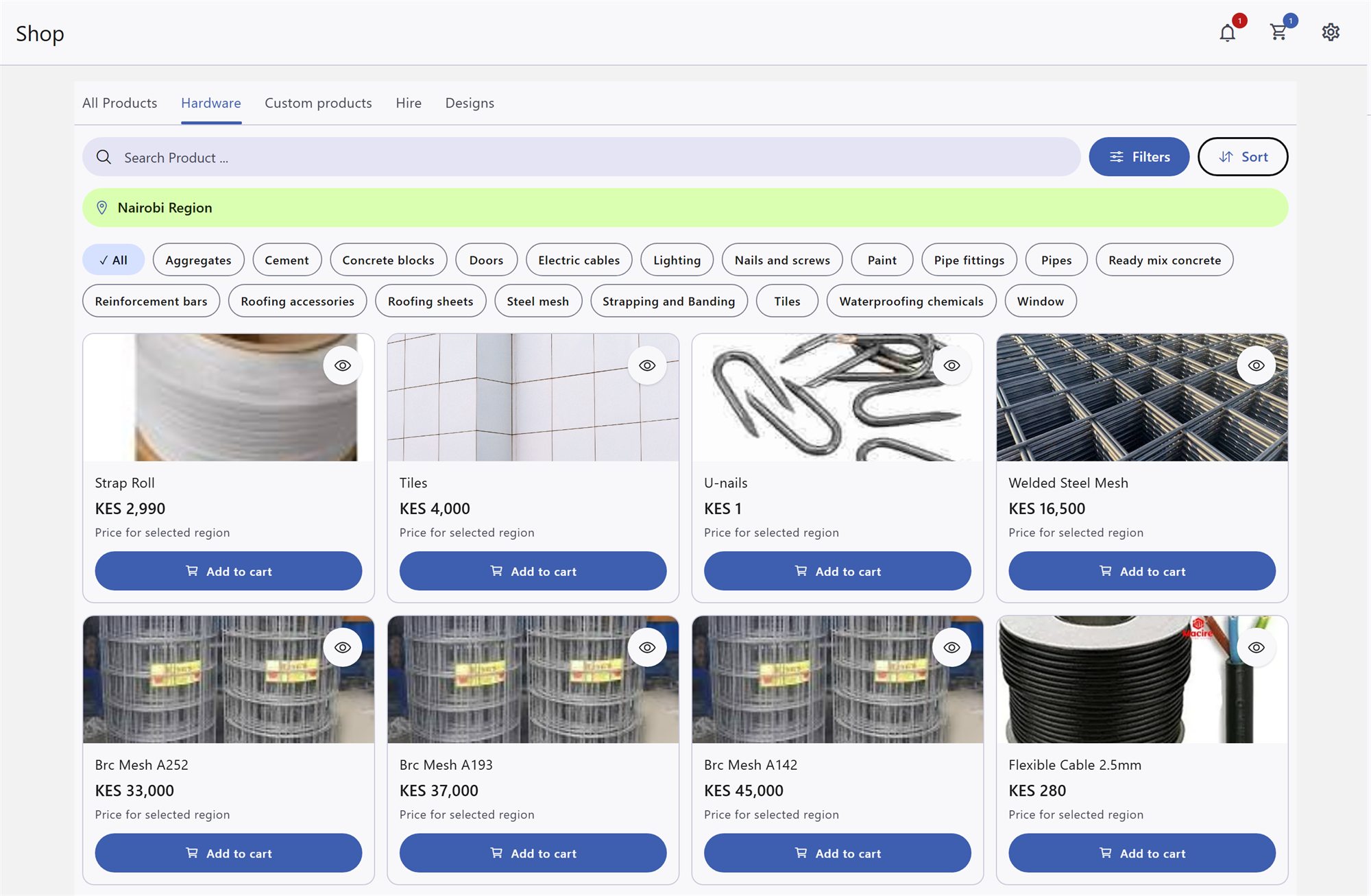Click the Brc Mesh A193 product title
The image size is (1371, 896).
[x=446, y=764]
